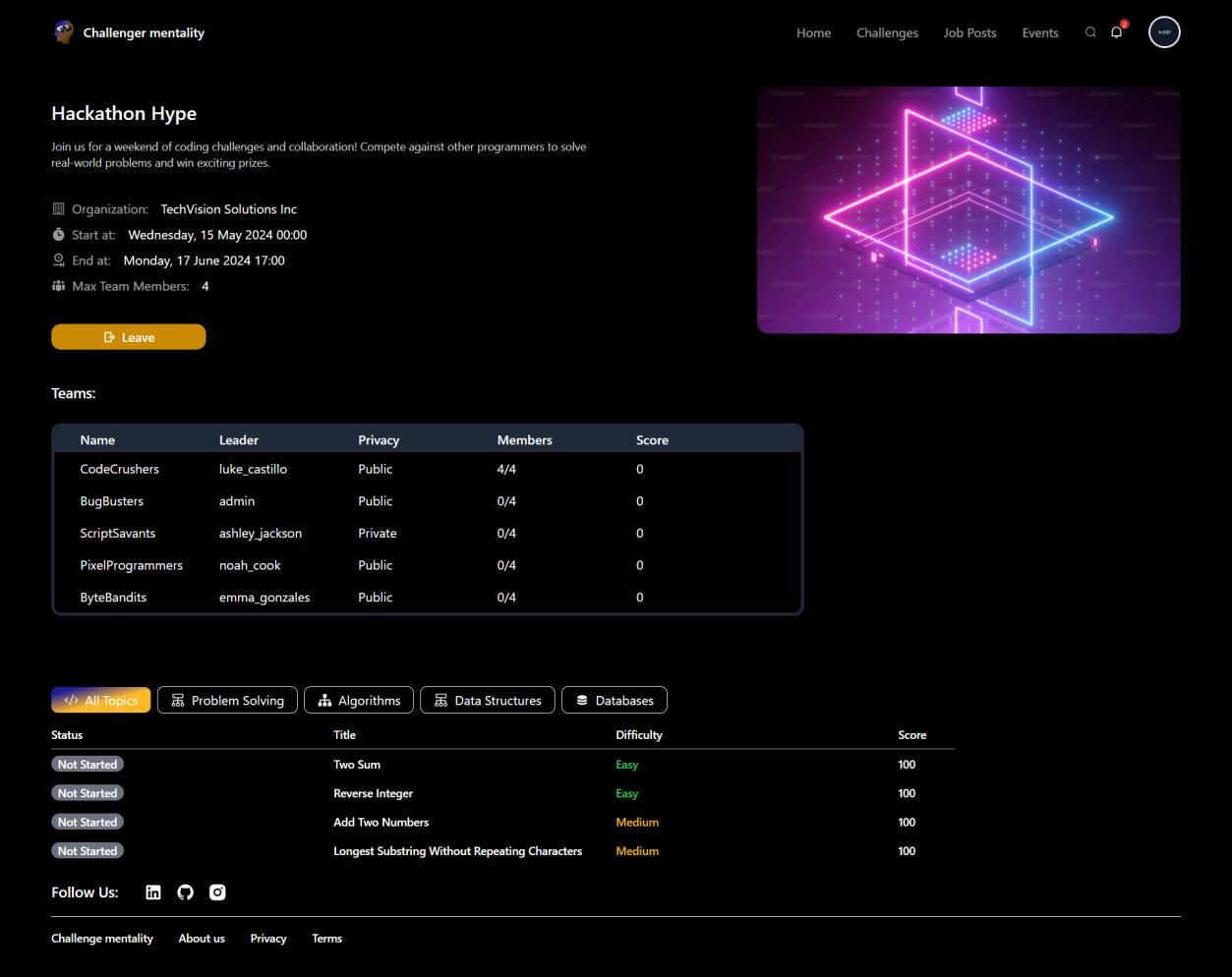Screen dimensions: 1232x977
Task: Click the challenges Title column header
Action: pos(345,735)
